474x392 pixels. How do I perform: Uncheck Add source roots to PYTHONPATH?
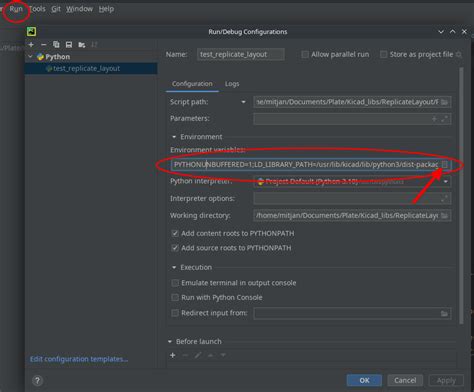175,248
